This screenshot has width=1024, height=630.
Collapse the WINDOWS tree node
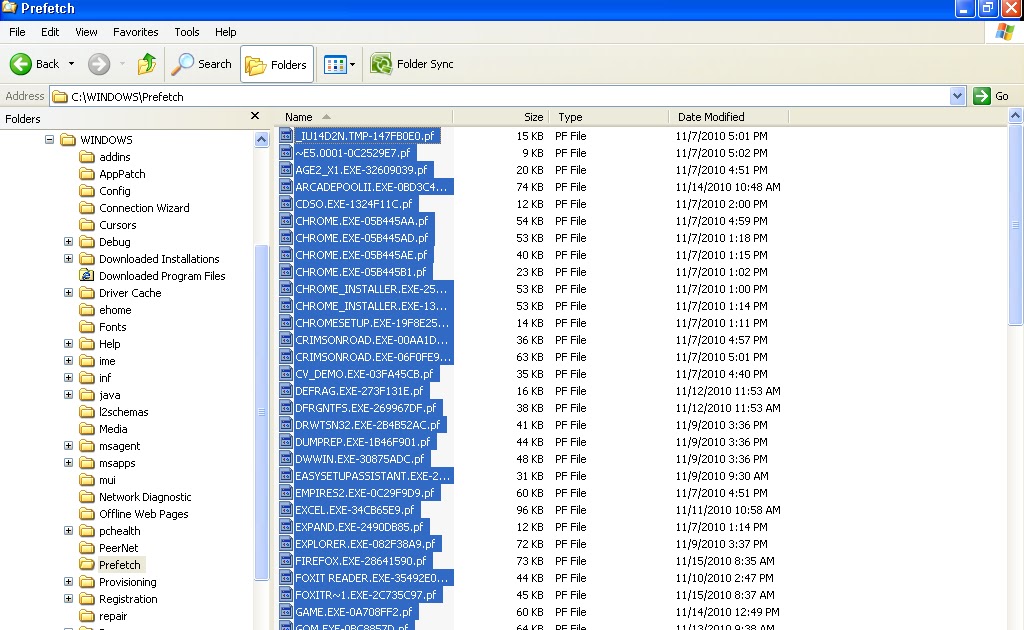pos(49,140)
